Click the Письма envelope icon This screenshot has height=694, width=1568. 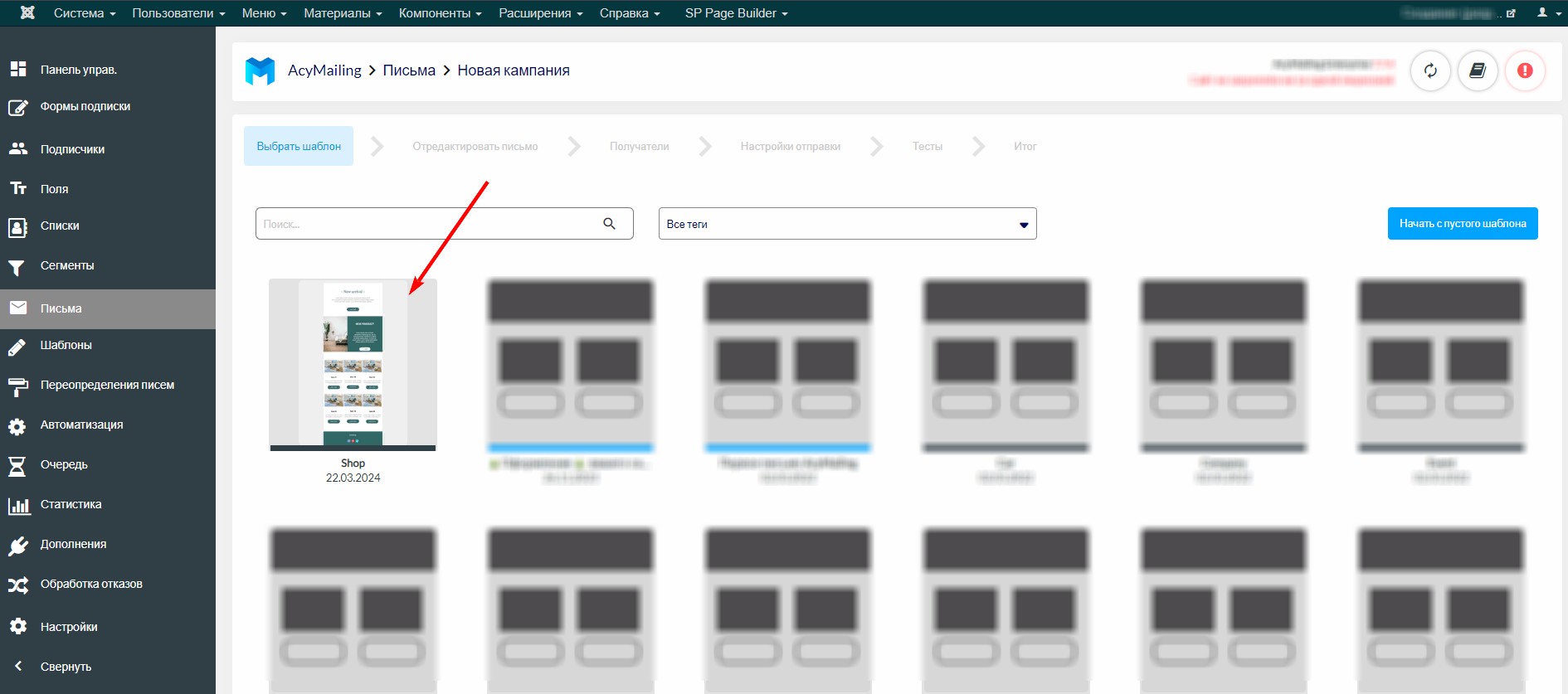pyautogui.click(x=18, y=308)
